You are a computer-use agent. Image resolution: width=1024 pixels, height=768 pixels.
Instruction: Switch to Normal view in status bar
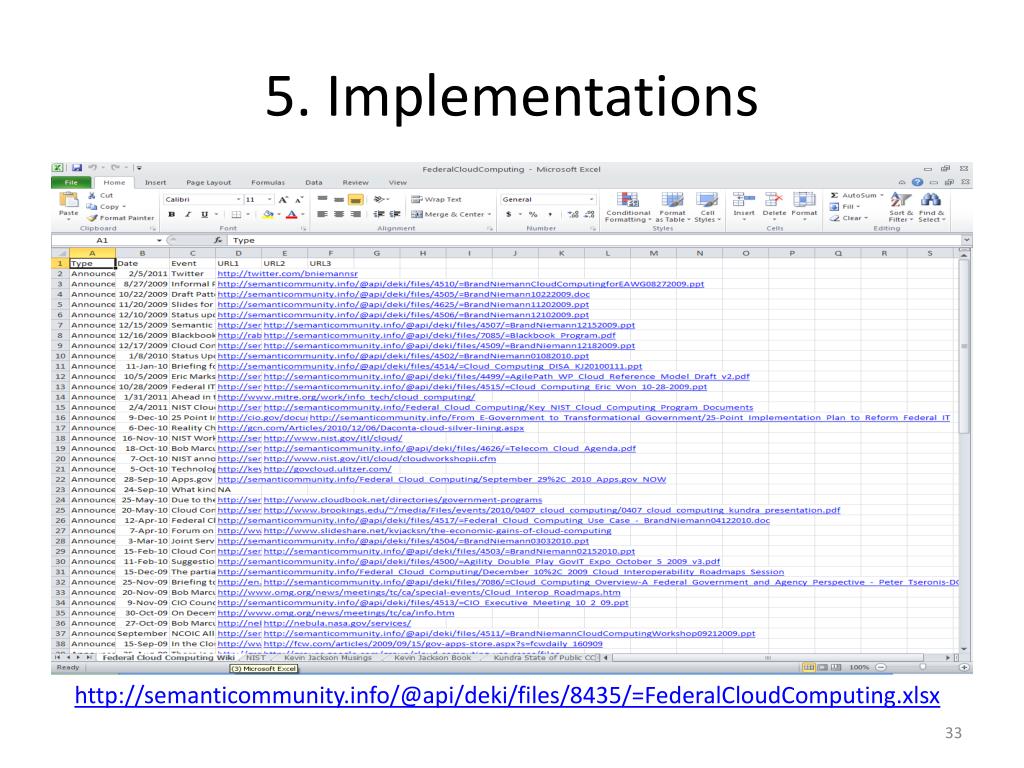pos(808,667)
